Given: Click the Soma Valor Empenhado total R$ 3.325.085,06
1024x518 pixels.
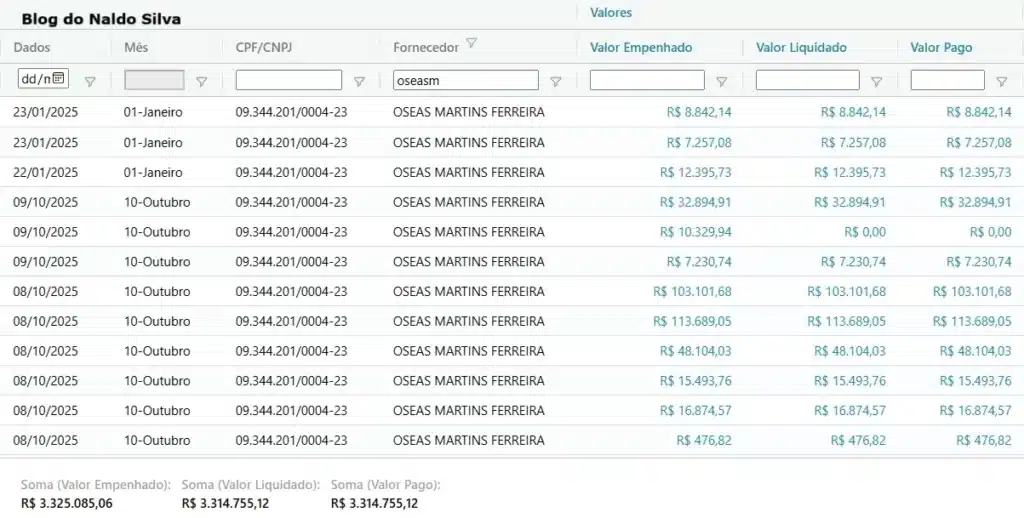Looking at the screenshot, I should [x=67, y=504].
